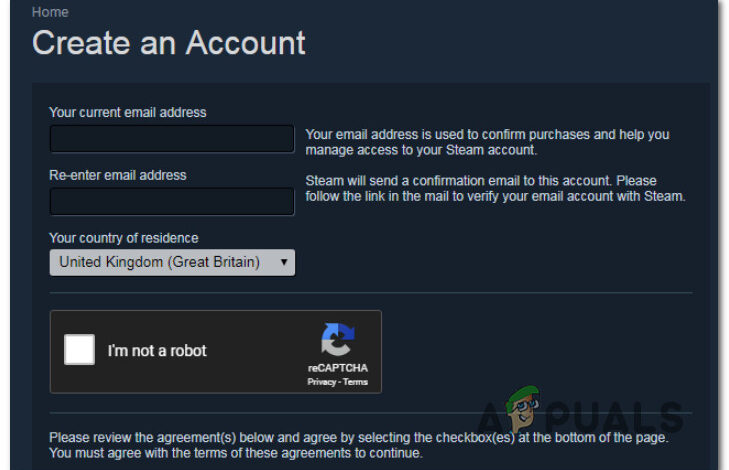729x470 pixels.
Task: Click the 'Re-enter email address' label
Action: [x=117, y=175]
